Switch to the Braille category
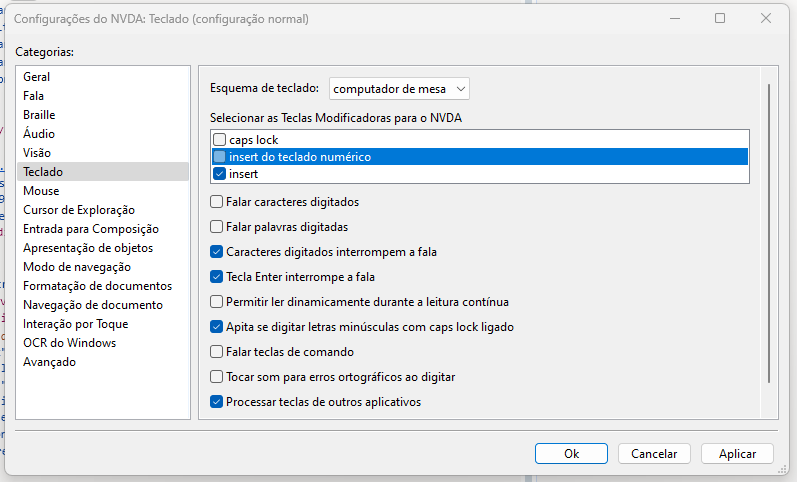 [39, 115]
